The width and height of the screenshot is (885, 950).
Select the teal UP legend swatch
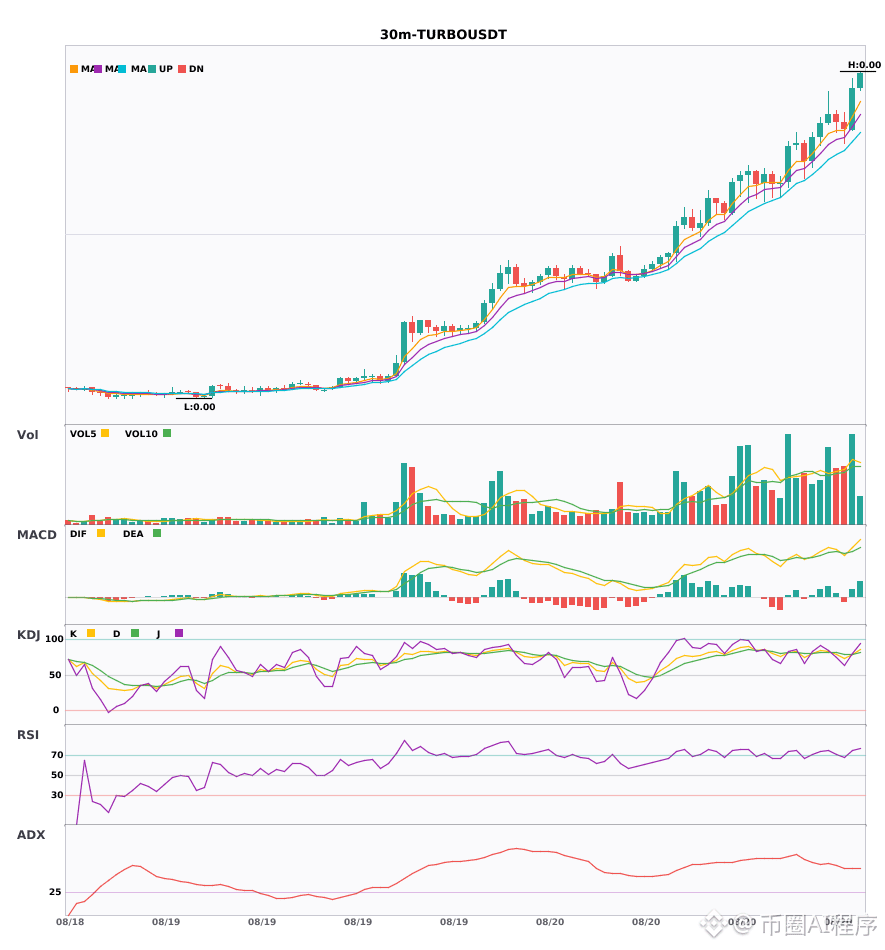[x=152, y=69]
